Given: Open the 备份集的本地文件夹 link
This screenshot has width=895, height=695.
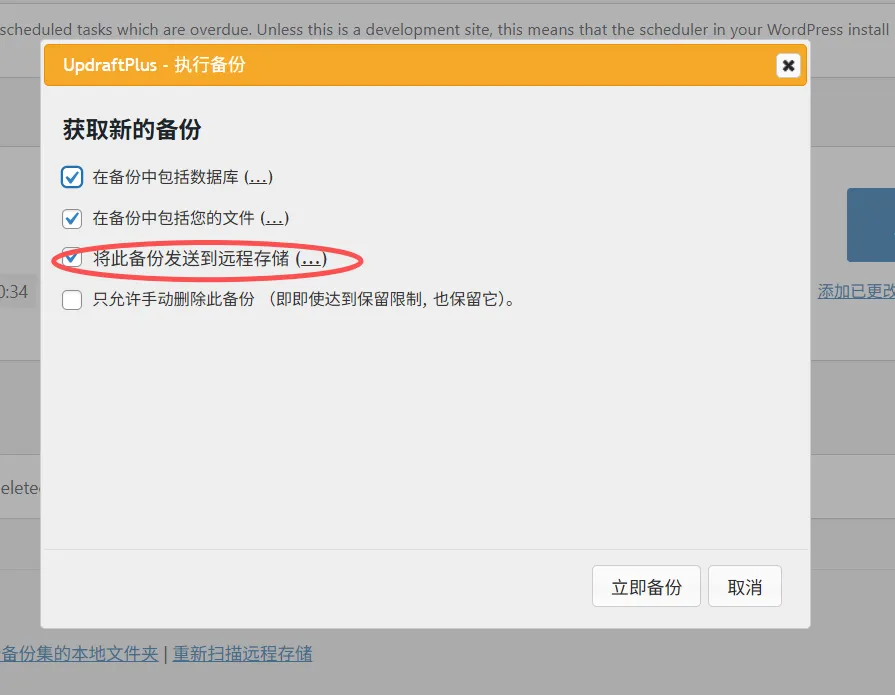Looking at the screenshot, I should (x=80, y=654).
